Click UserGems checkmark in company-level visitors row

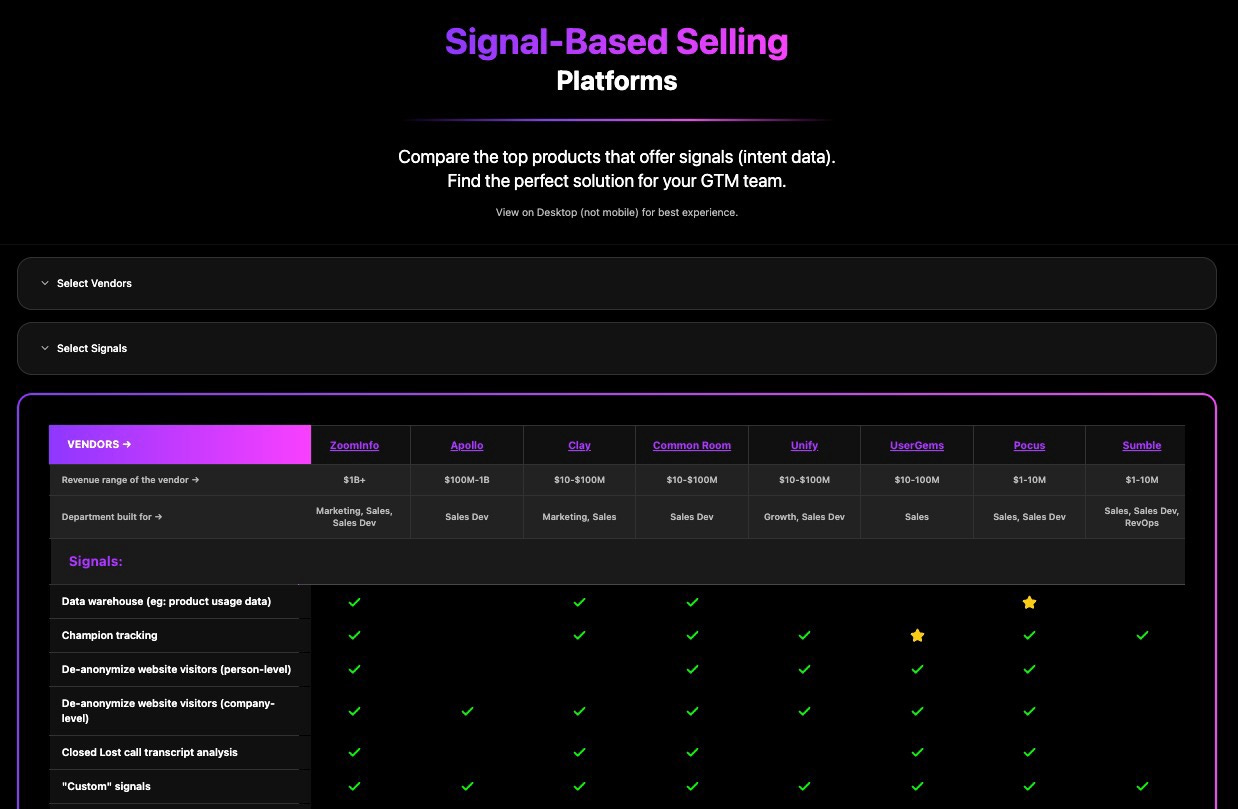point(917,711)
